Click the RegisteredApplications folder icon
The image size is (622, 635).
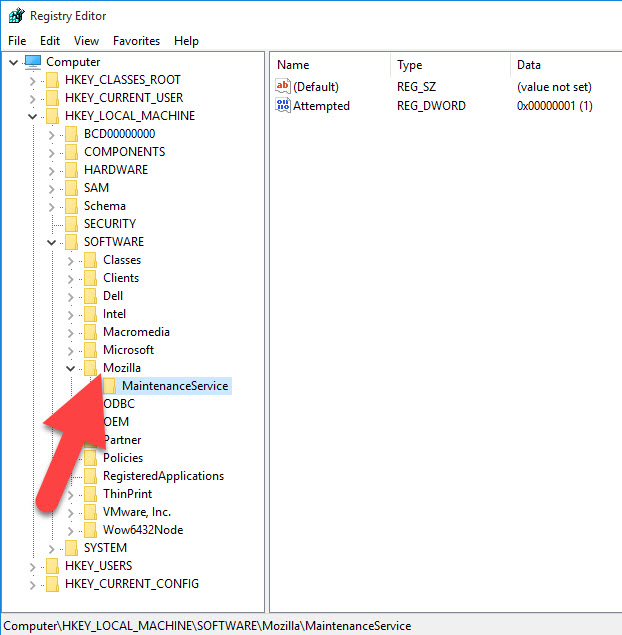click(90, 476)
